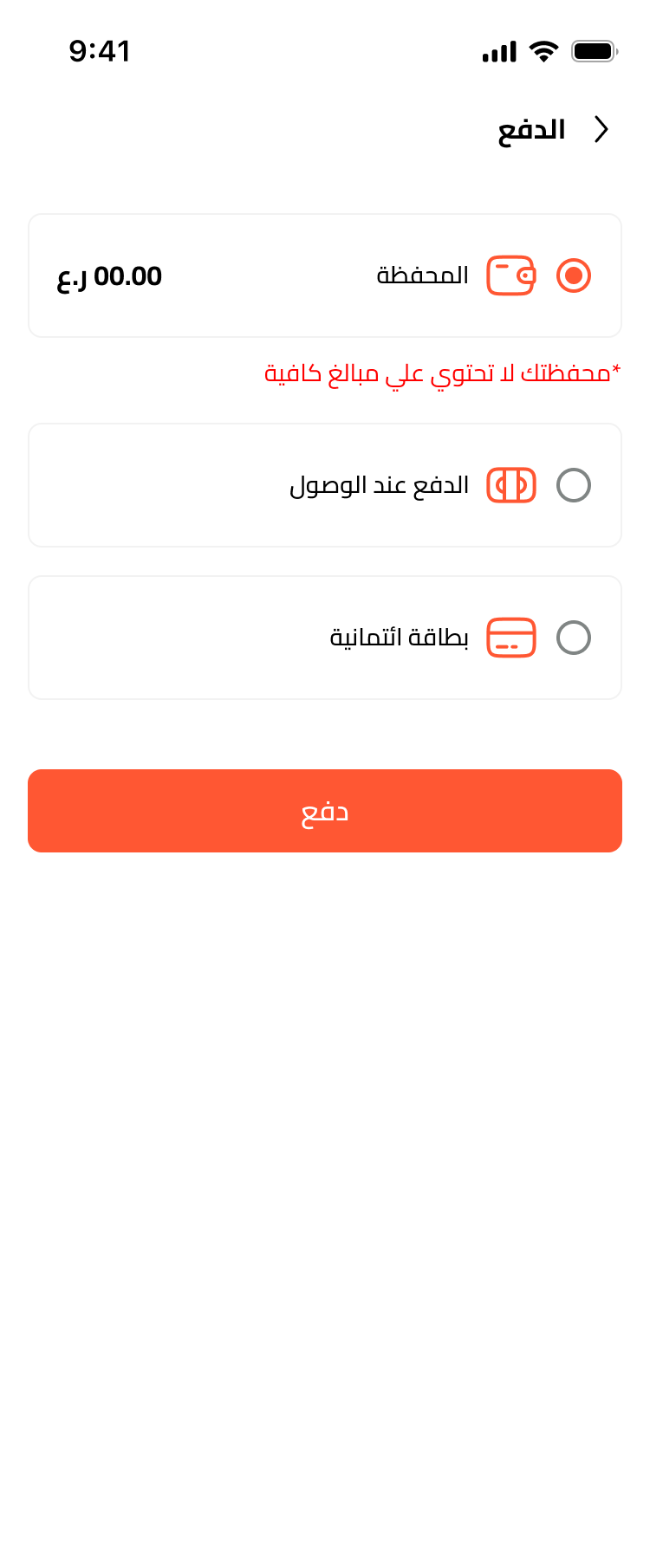
Task: Click empty area of credit card option card
Action: pyautogui.click(x=173, y=638)
